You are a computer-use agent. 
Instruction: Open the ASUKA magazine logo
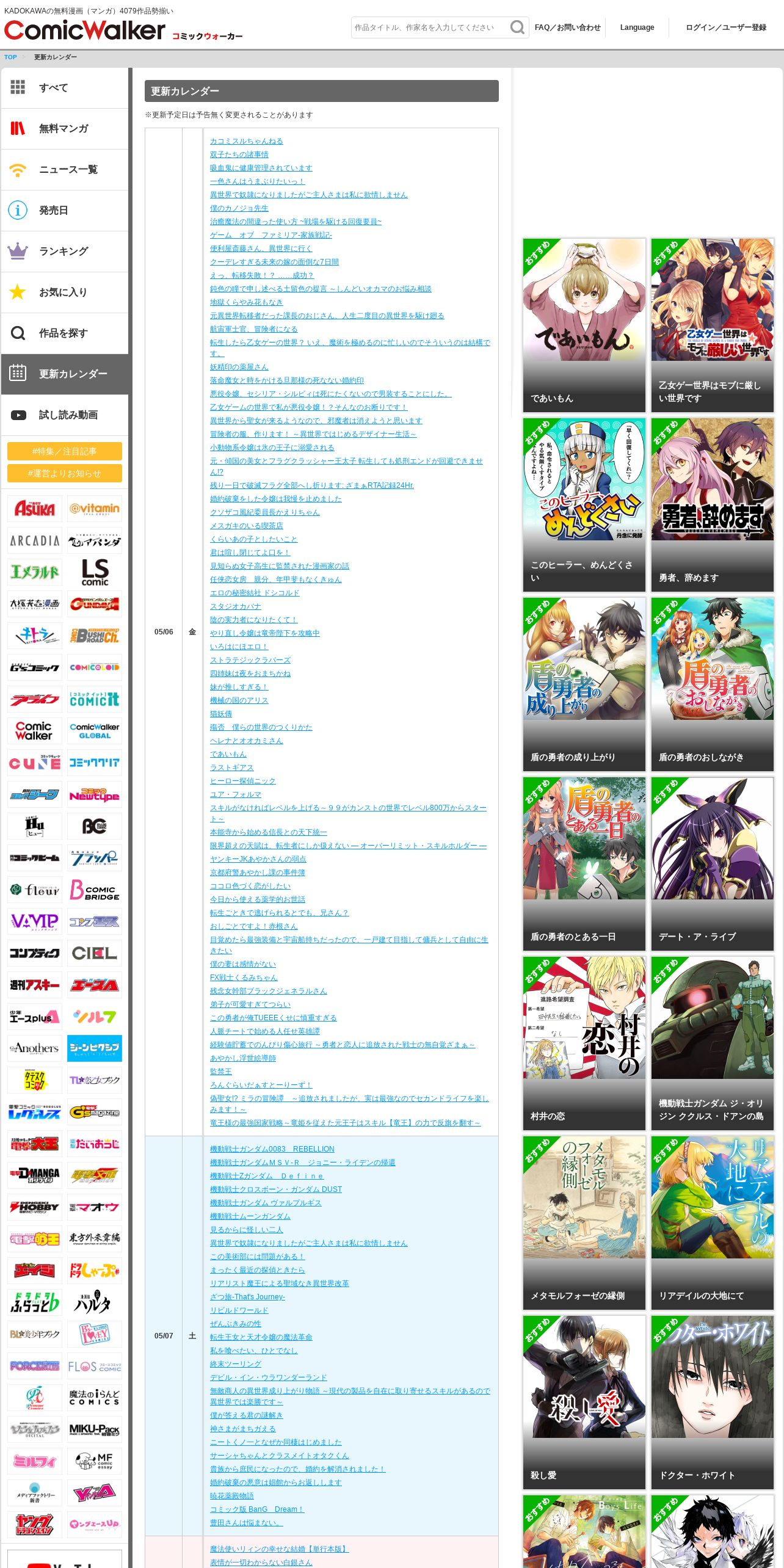click(x=35, y=509)
